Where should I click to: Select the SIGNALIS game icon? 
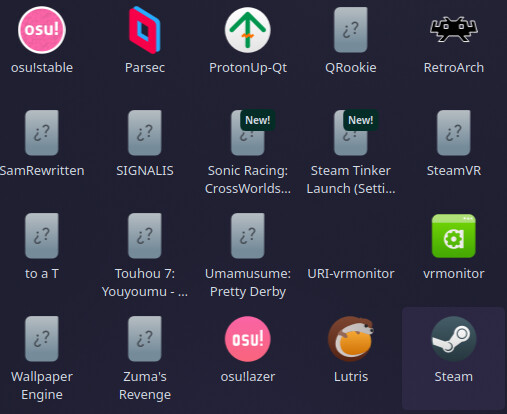tap(145, 133)
